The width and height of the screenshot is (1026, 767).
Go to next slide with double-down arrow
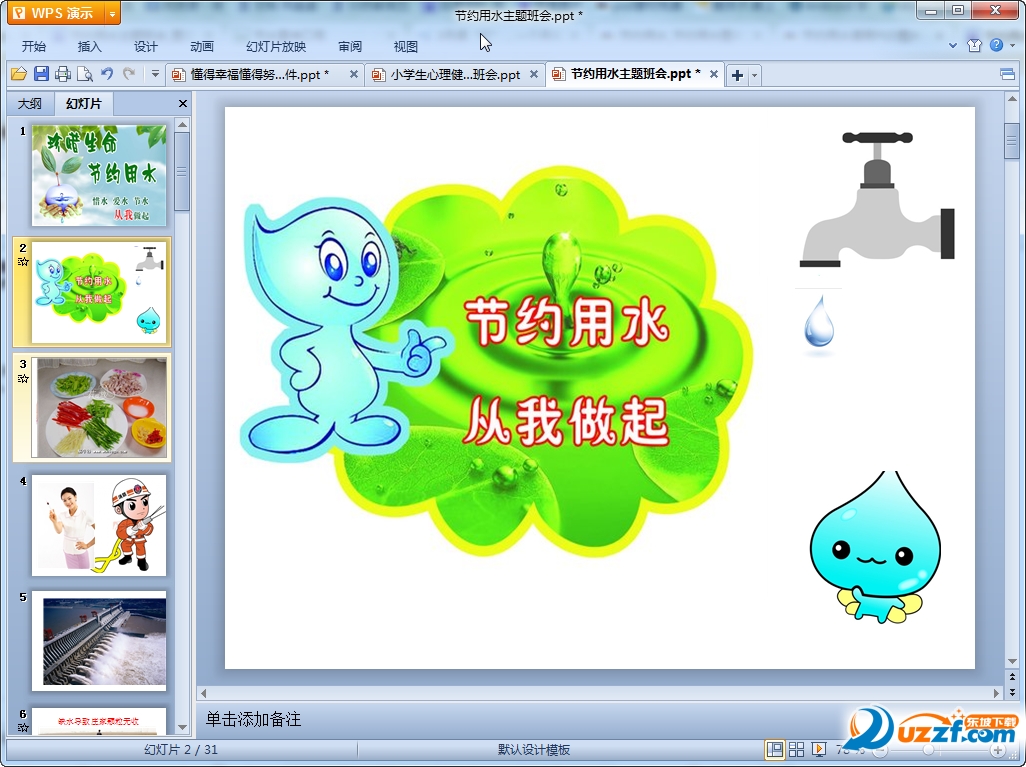tap(1012, 692)
